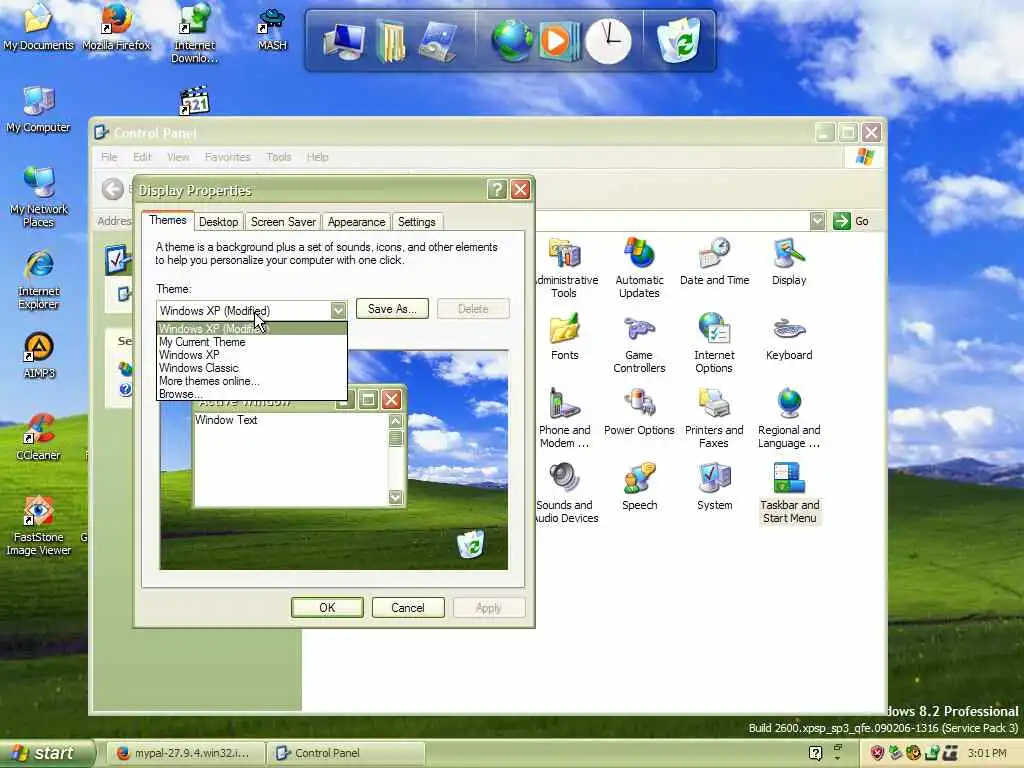Viewport: 1024px width, 768px height.
Task: Open Phone and Modem applet
Action: (x=564, y=418)
